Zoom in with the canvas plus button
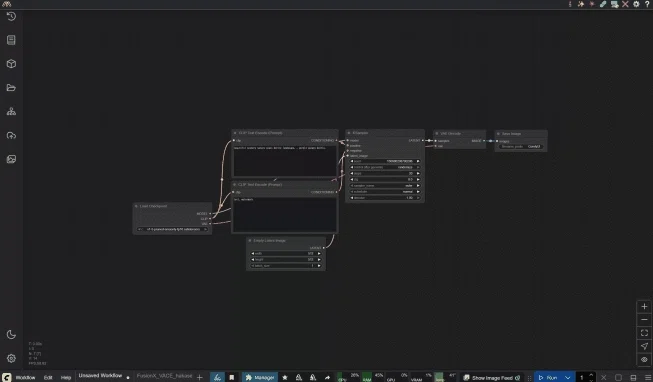This screenshot has height=382, width=653. pyautogui.click(x=644, y=307)
